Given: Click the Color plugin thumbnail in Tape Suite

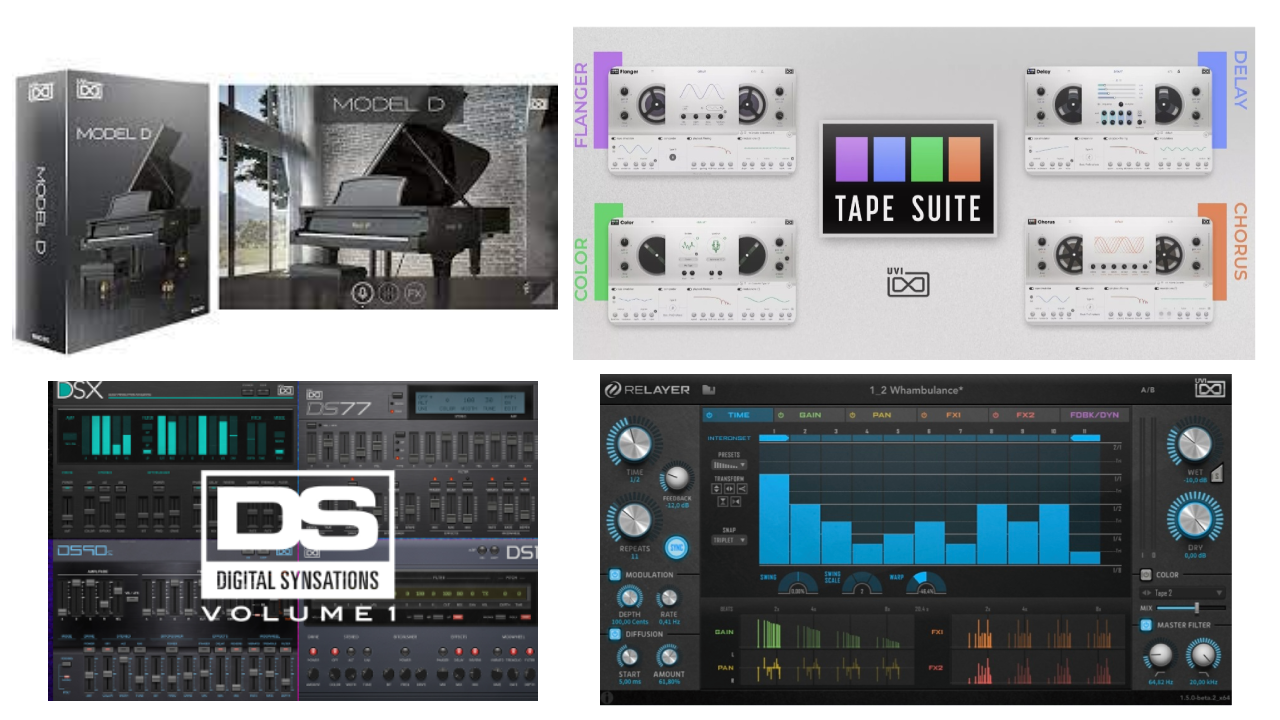Looking at the screenshot, I should click(704, 270).
